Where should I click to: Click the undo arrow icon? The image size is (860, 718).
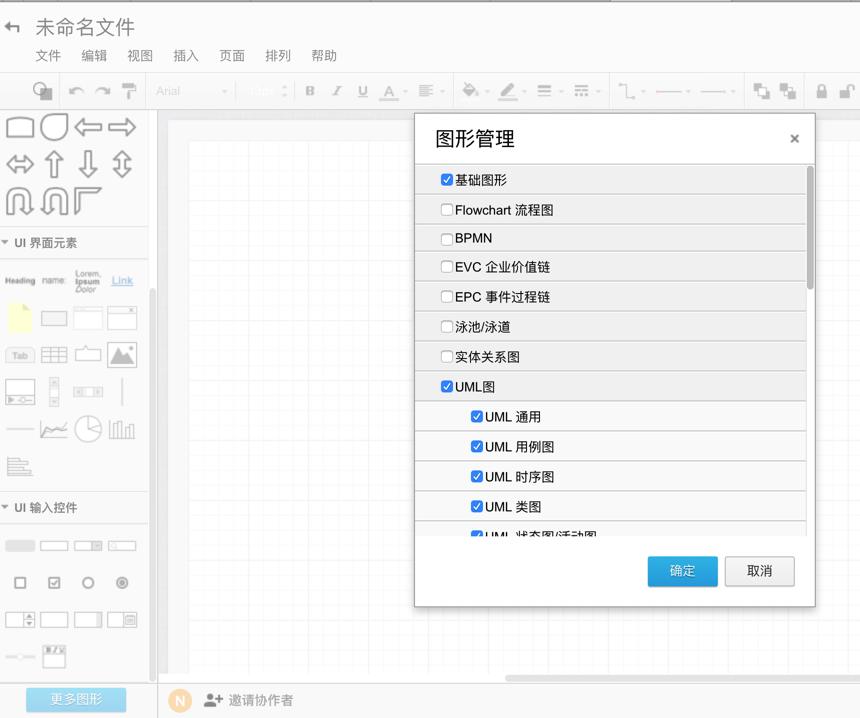point(76,91)
